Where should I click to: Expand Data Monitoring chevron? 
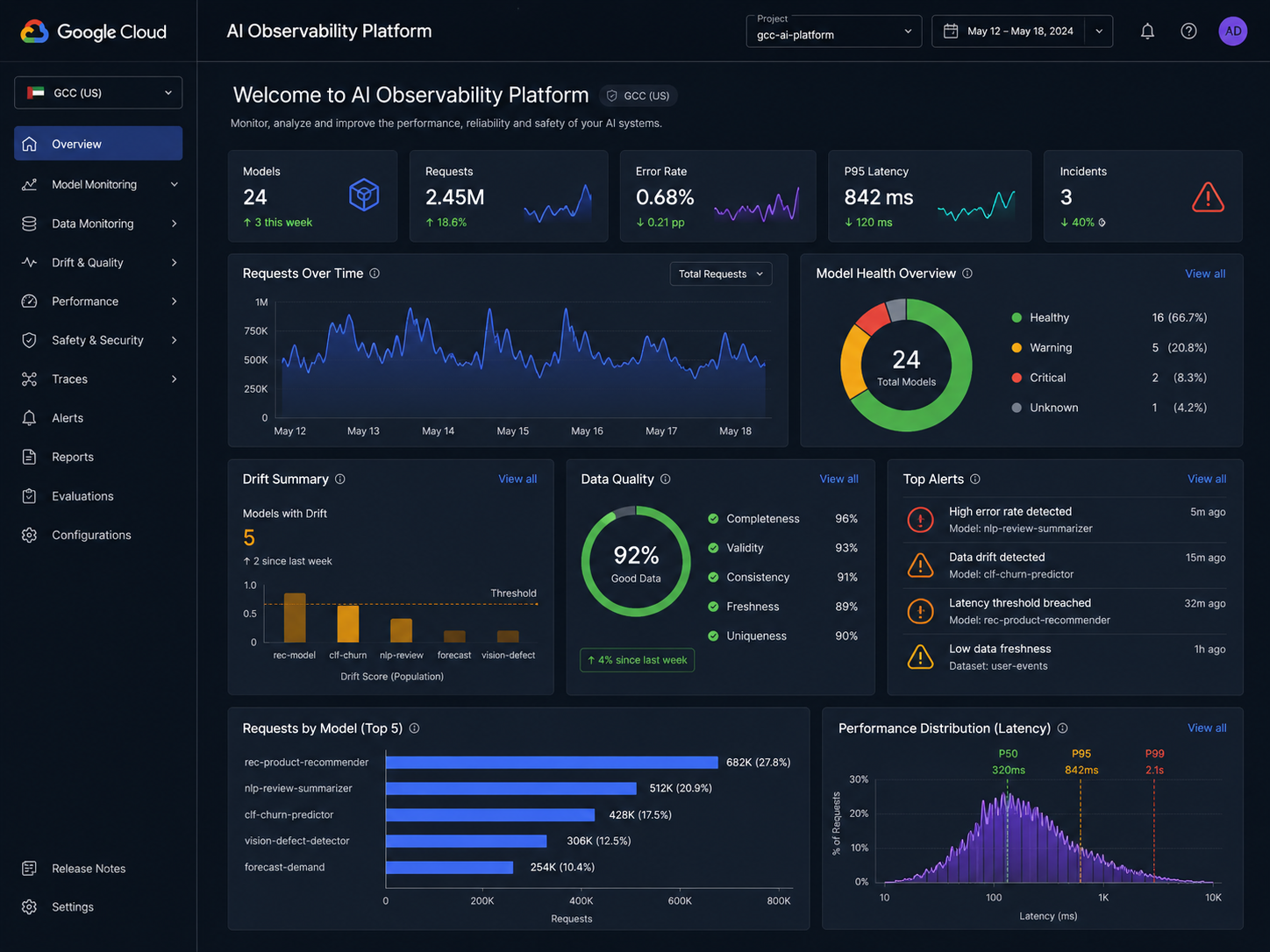[x=175, y=224]
